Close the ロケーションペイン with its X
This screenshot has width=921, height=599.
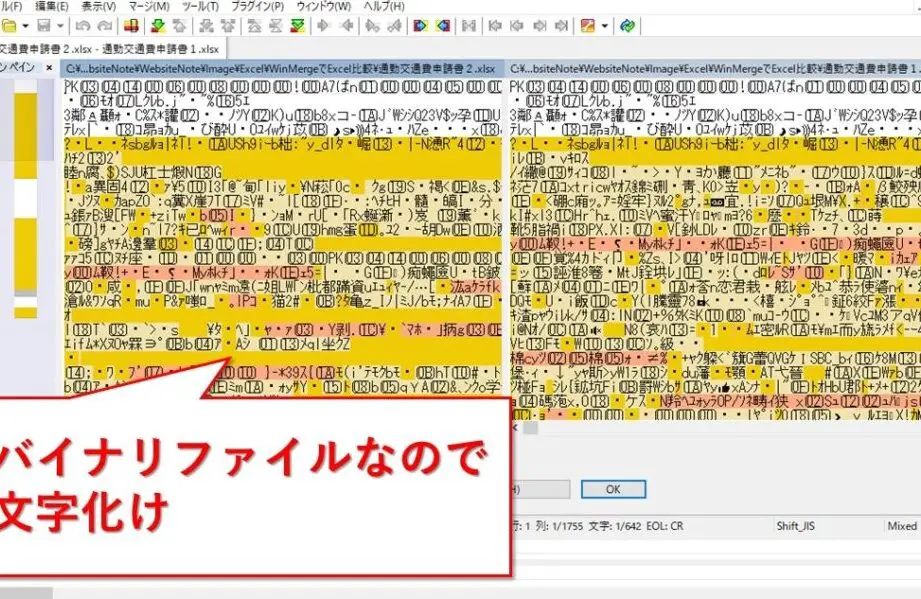pos(49,68)
